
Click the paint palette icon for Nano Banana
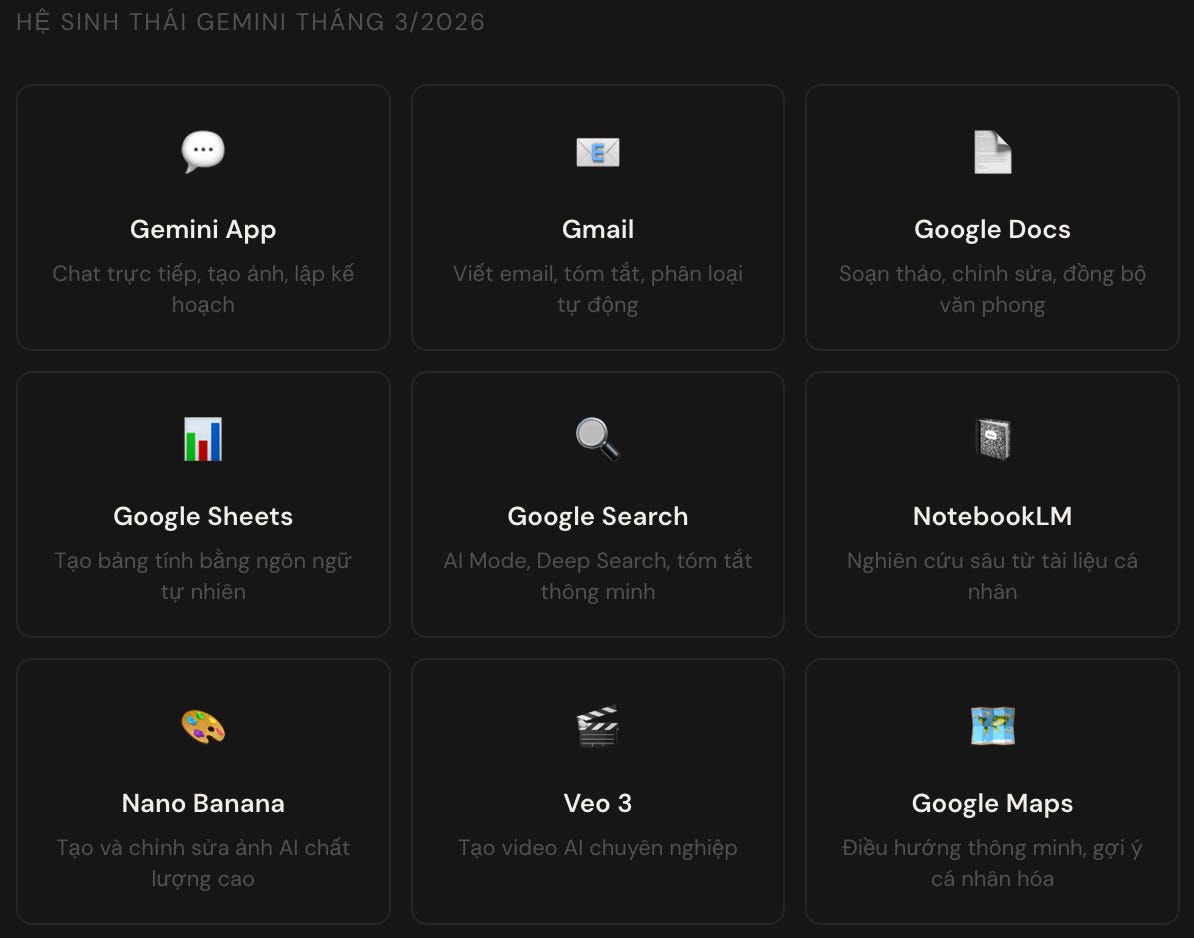[203, 726]
